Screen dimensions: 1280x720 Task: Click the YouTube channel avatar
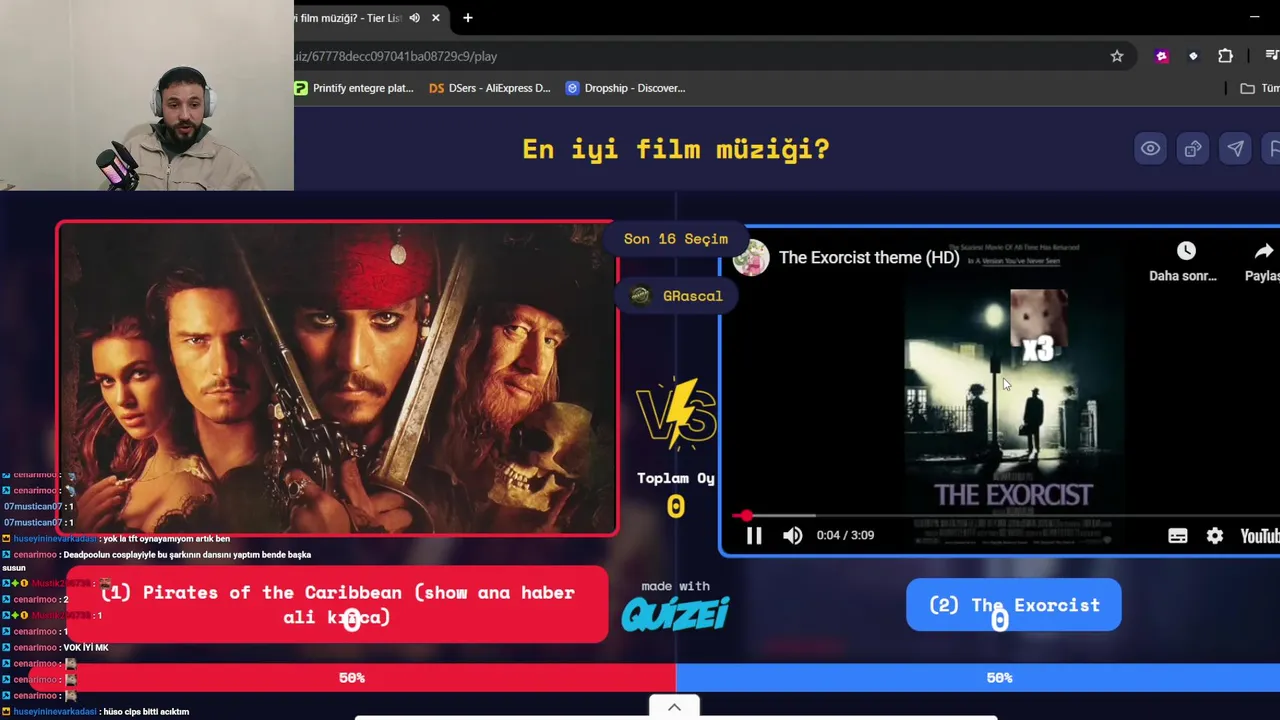(x=751, y=258)
